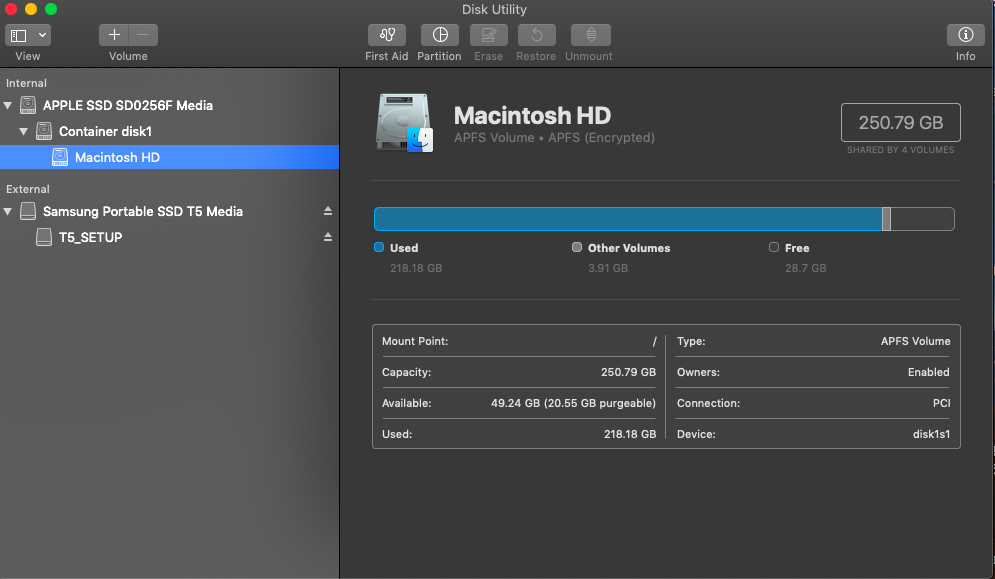Click the First Aid stethoscope icon

click(386, 35)
